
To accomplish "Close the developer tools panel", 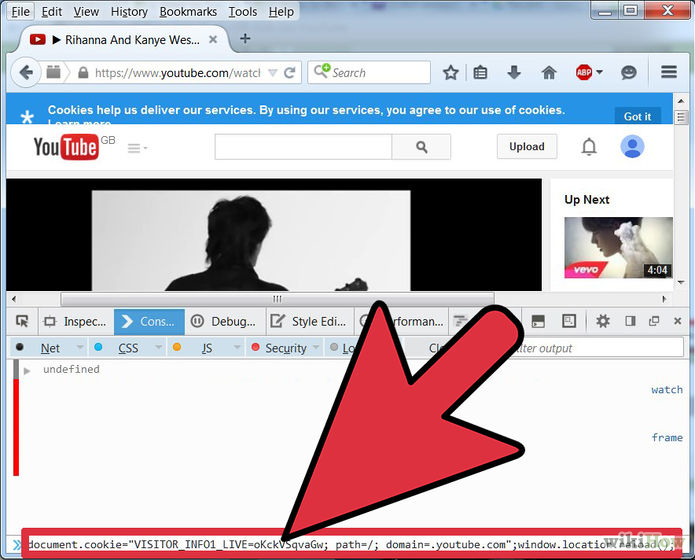I will (677, 321).
